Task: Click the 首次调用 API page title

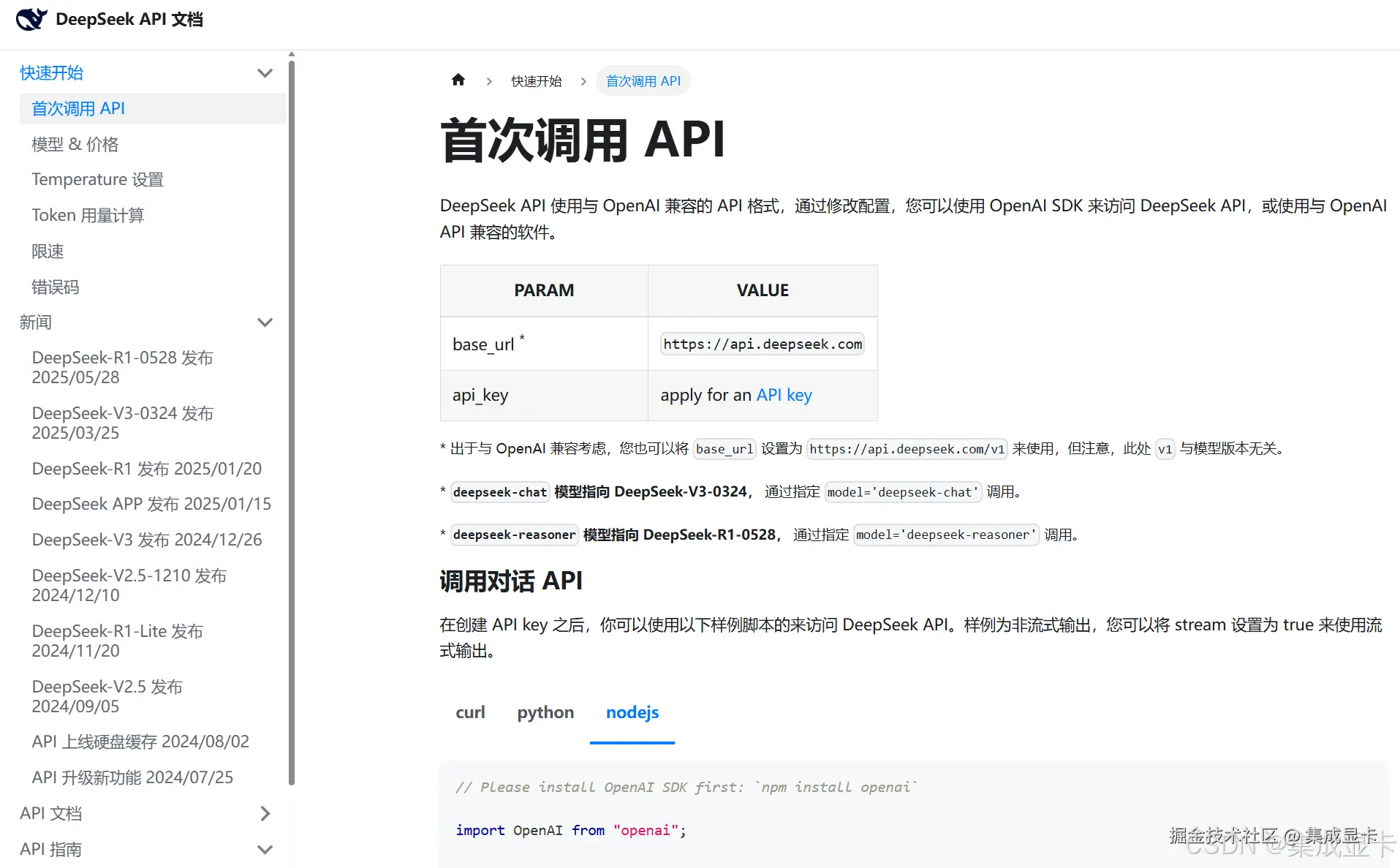Action: pyautogui.click(x=583, y=139)
